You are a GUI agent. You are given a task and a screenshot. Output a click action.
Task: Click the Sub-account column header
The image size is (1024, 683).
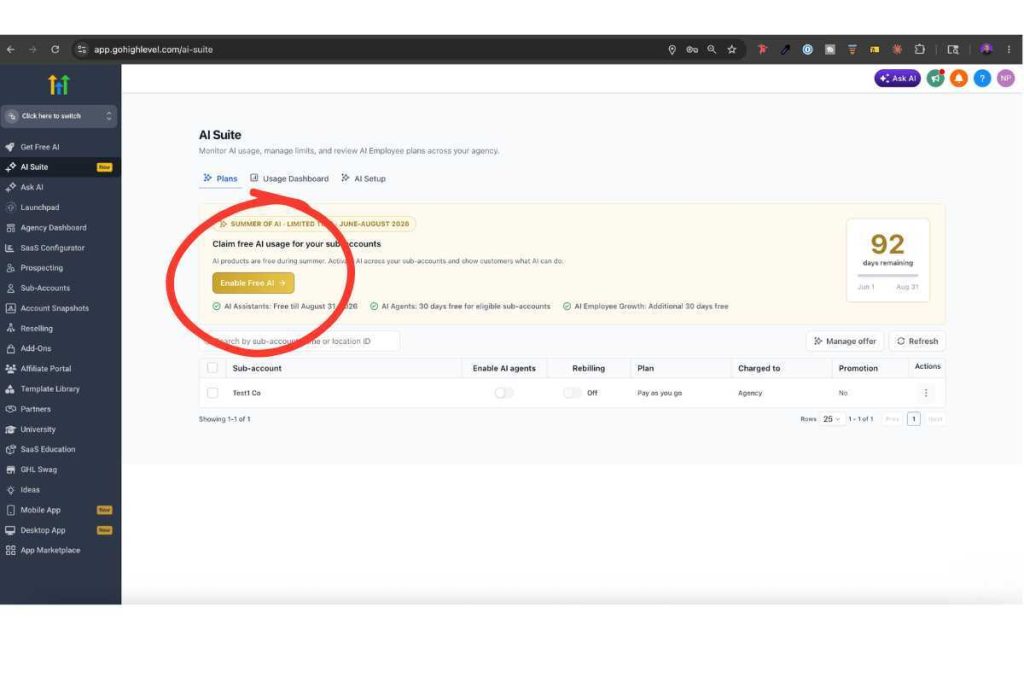click(257, 368)
